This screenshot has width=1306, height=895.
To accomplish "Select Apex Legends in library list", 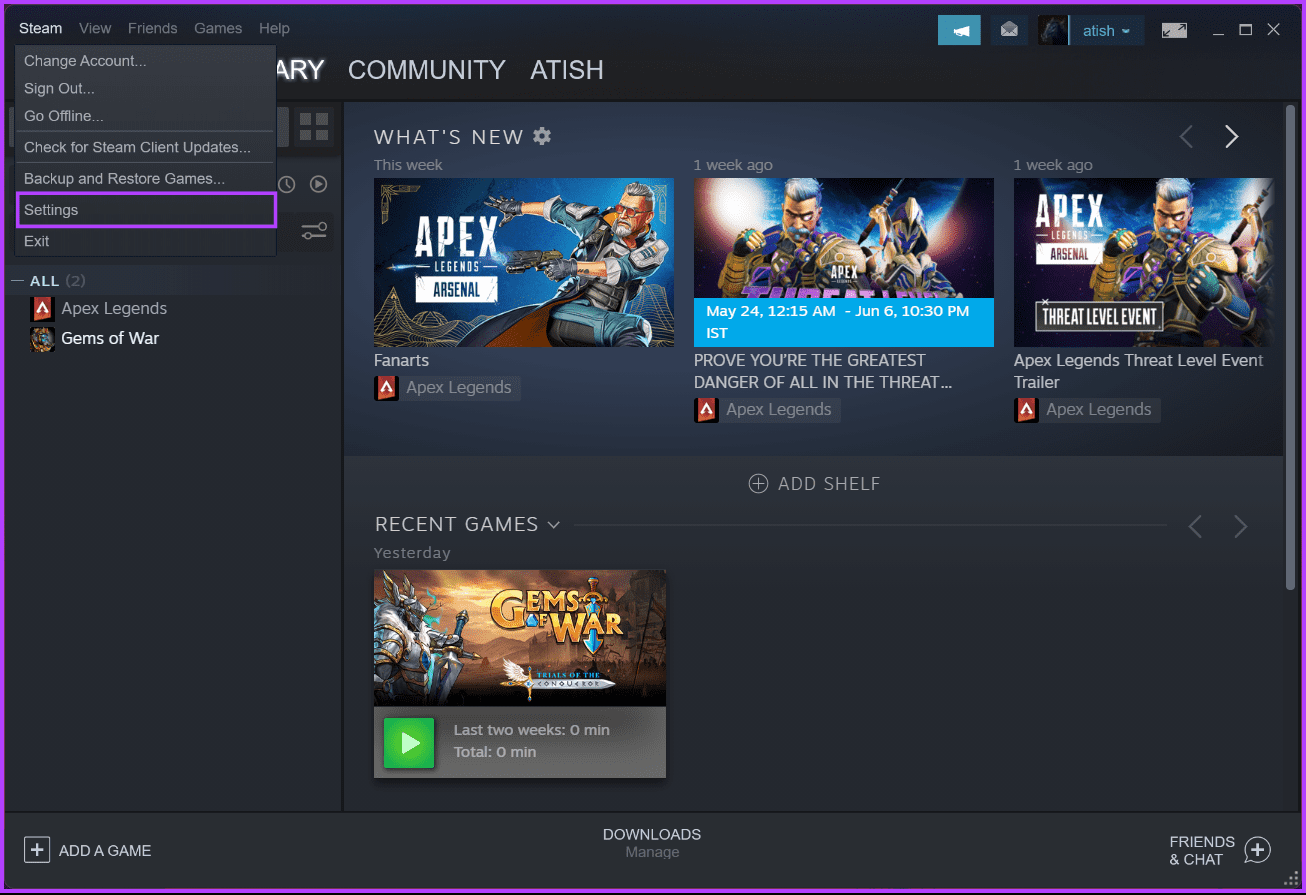I will 114,309.
